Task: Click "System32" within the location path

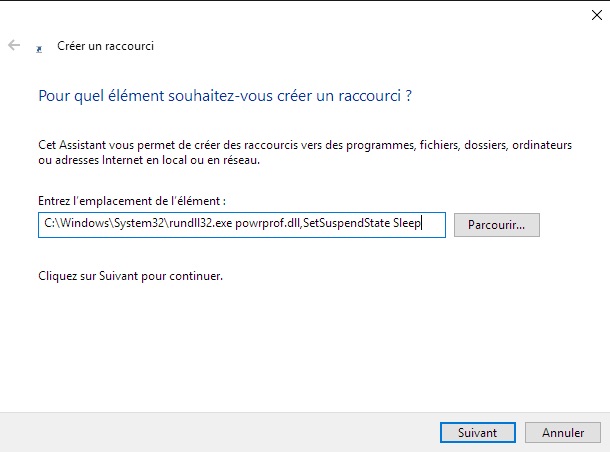Action: tap(120, 225)
